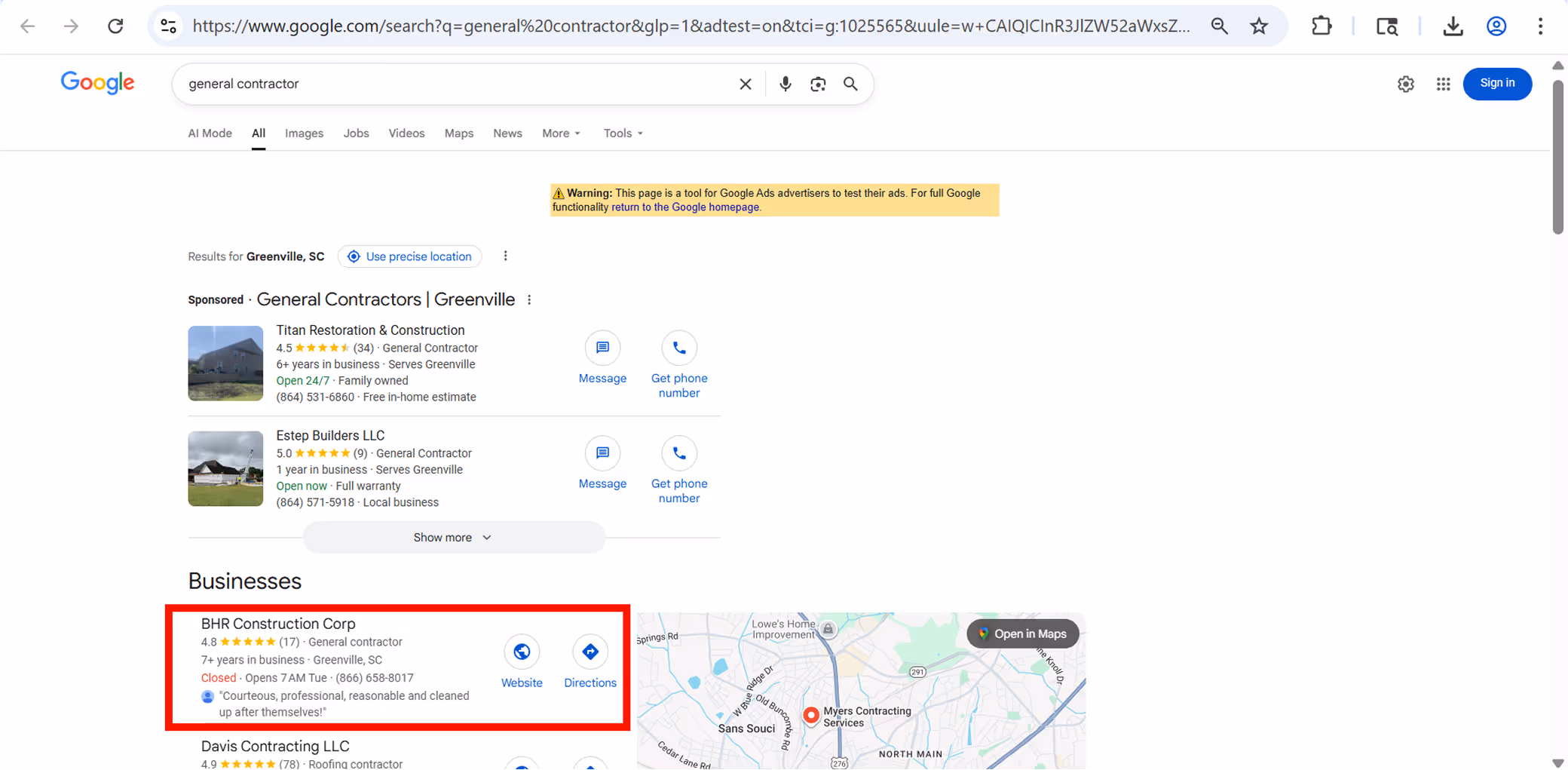Viewport: 1568px width, 770px height.
Task: Click Use precise location button
Action: [409, 256]
